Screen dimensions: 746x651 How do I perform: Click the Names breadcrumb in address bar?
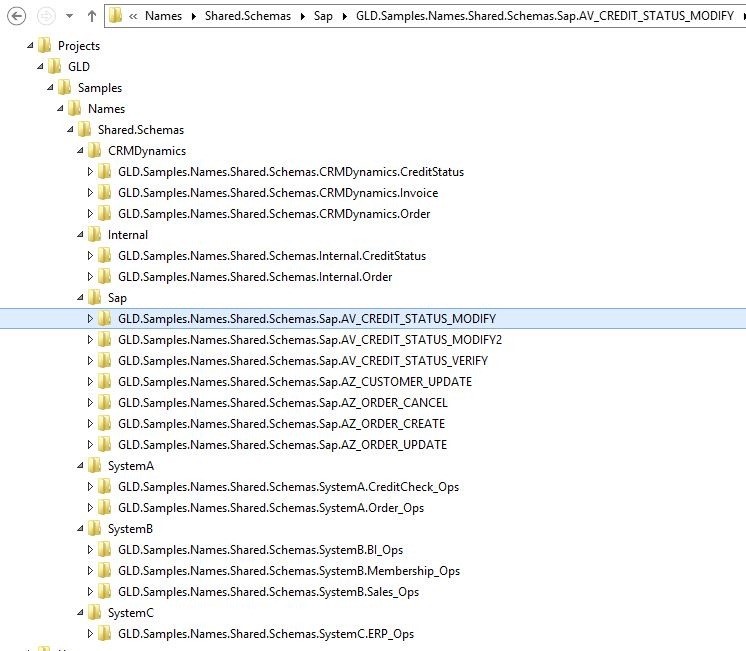tap(163, 16)
